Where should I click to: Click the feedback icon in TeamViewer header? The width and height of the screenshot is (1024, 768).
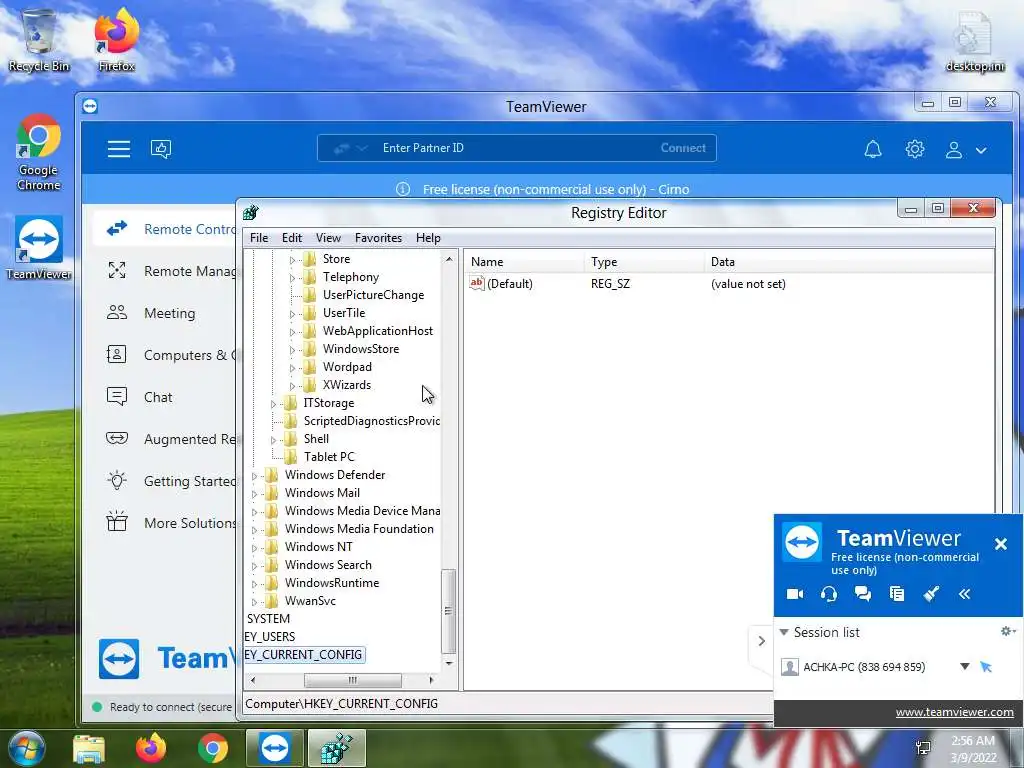(x=161, y=149)
